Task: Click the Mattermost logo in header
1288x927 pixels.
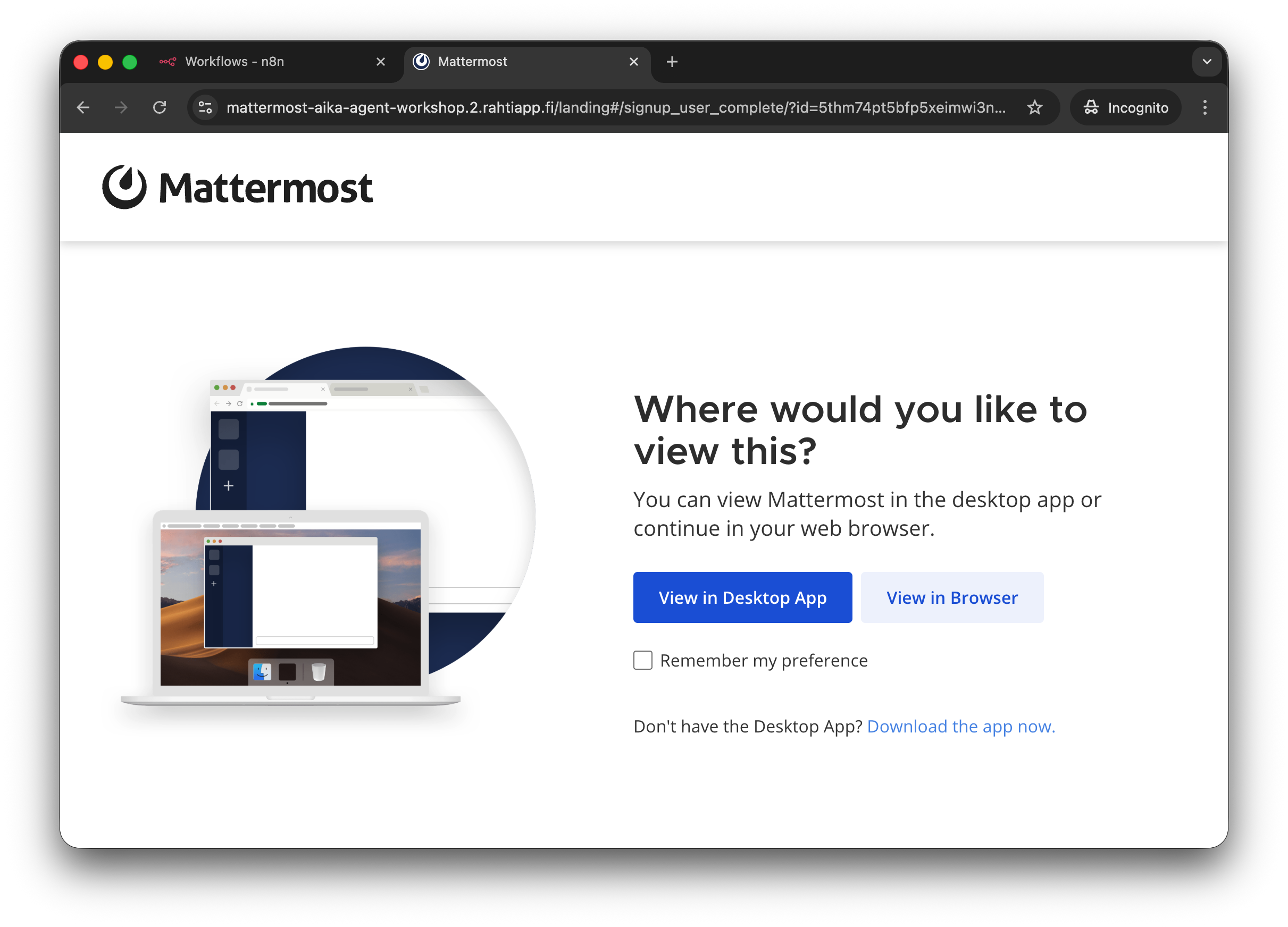Action: tap(237, 187)
